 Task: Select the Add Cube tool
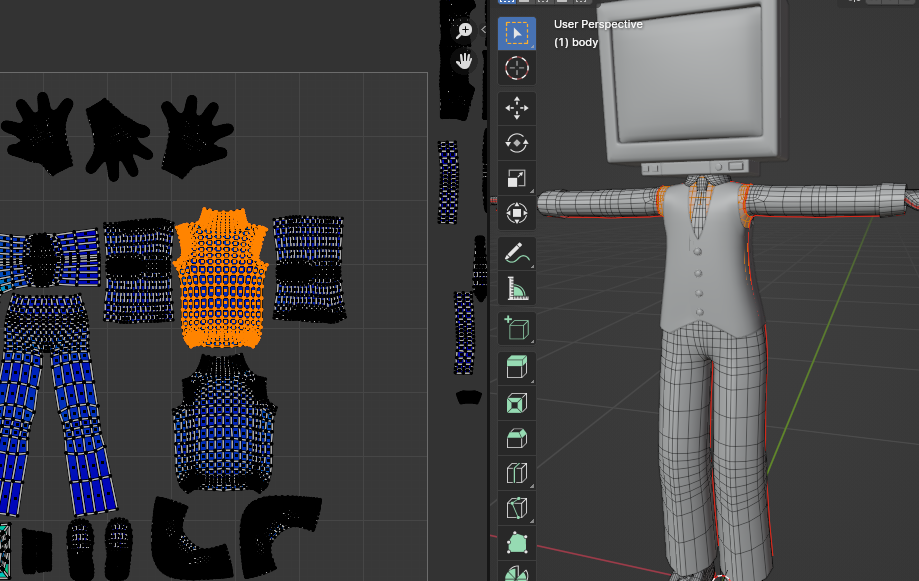pos(516,328)
